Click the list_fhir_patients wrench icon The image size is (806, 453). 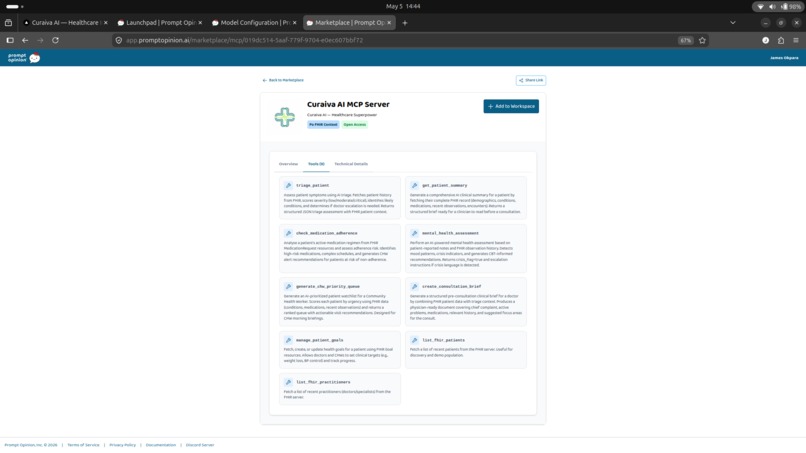[x=414, y=340]
